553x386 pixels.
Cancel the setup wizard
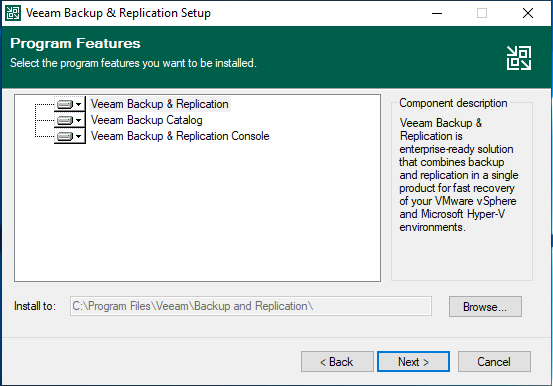494,362
